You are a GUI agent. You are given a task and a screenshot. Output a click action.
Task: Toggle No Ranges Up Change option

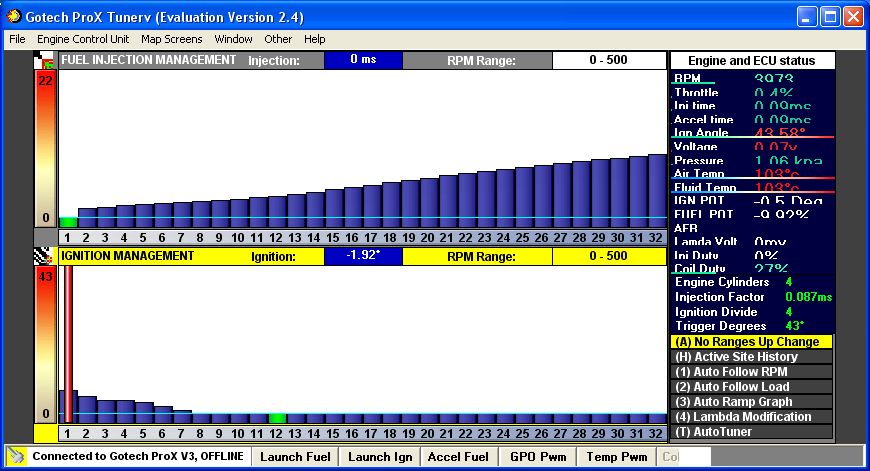pyautogui.click(x=751, y=342)
